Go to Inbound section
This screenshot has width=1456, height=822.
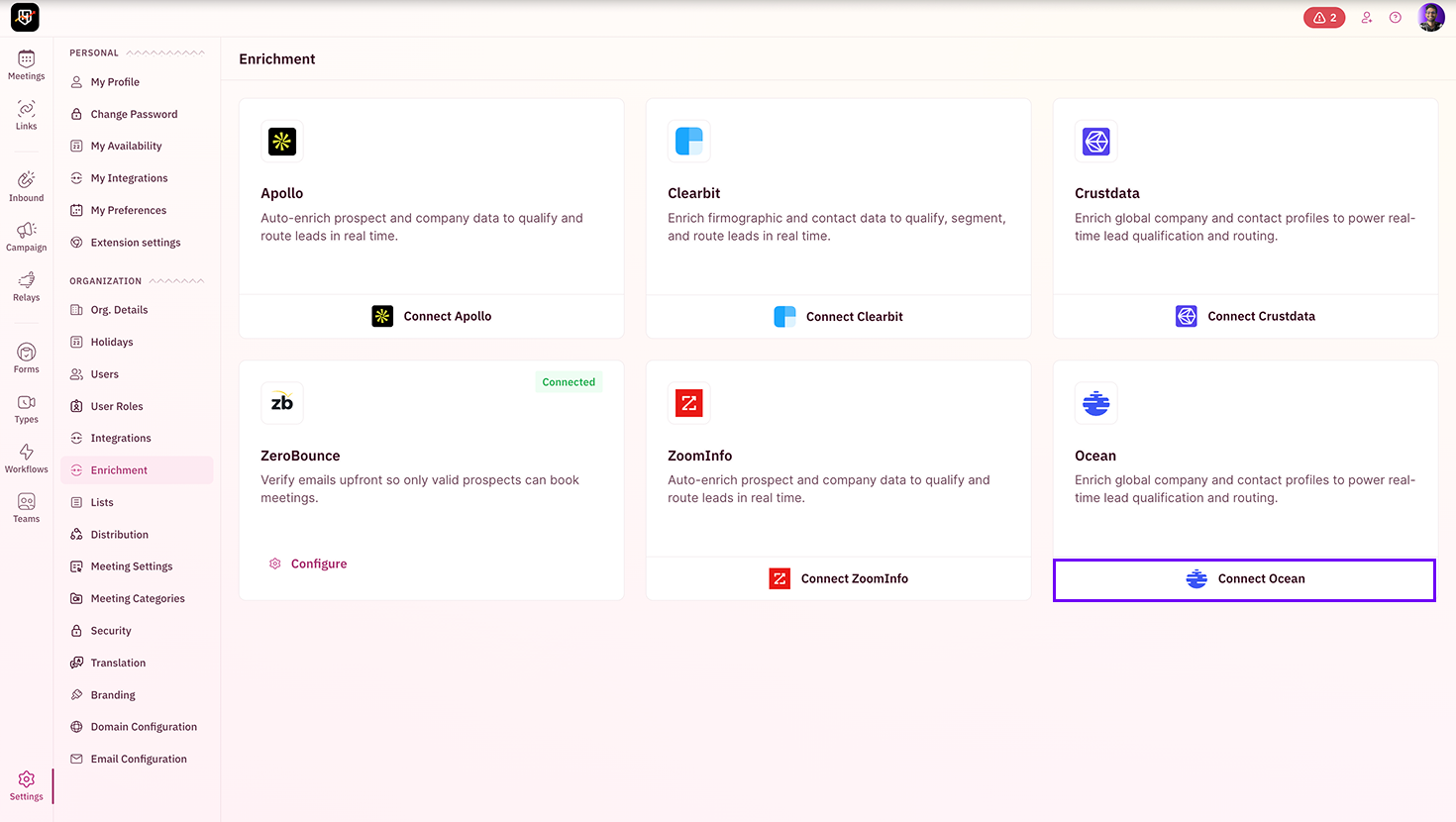click(26, 186)
